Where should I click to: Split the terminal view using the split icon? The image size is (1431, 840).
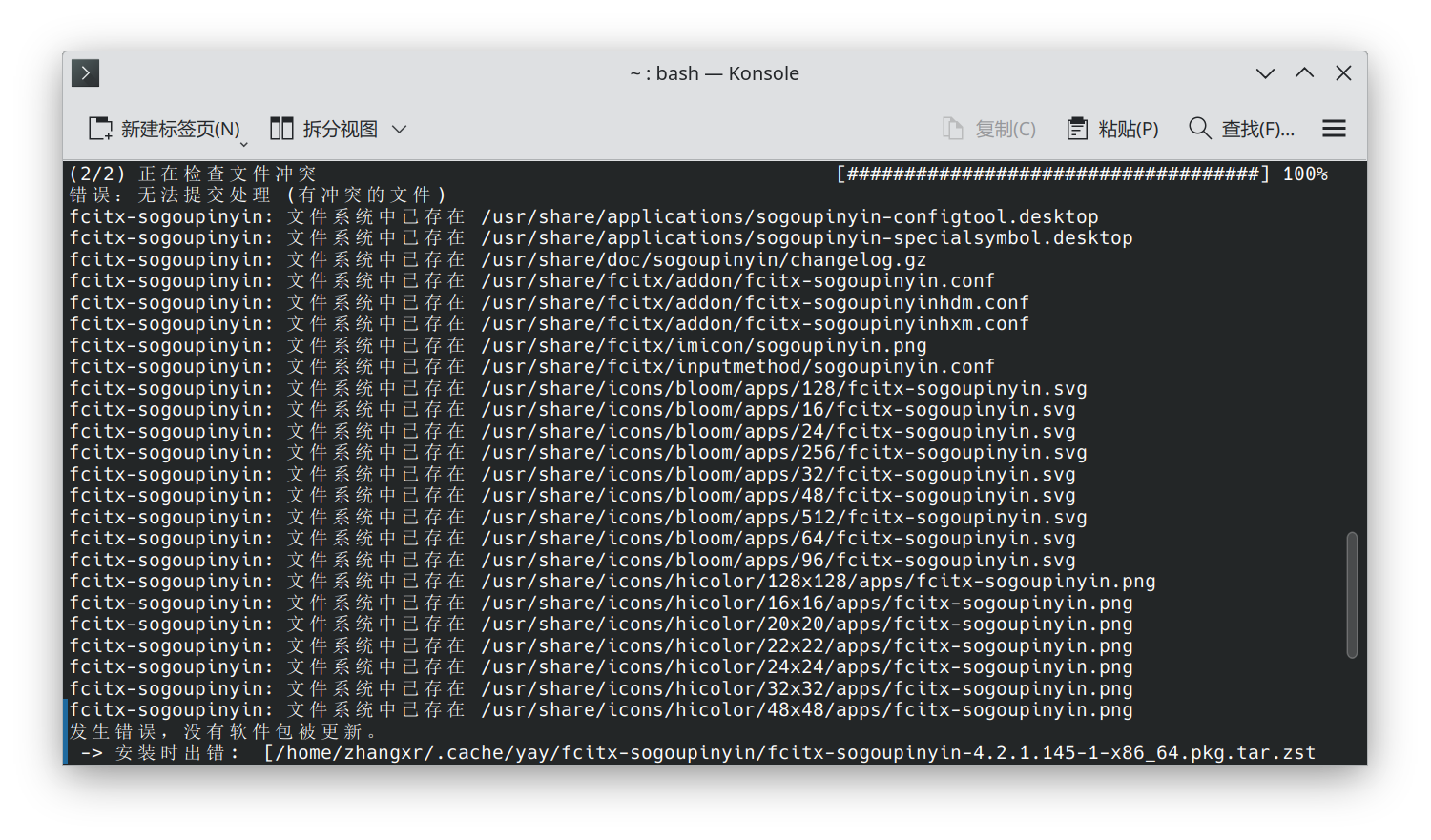click(x=282, y=128)
